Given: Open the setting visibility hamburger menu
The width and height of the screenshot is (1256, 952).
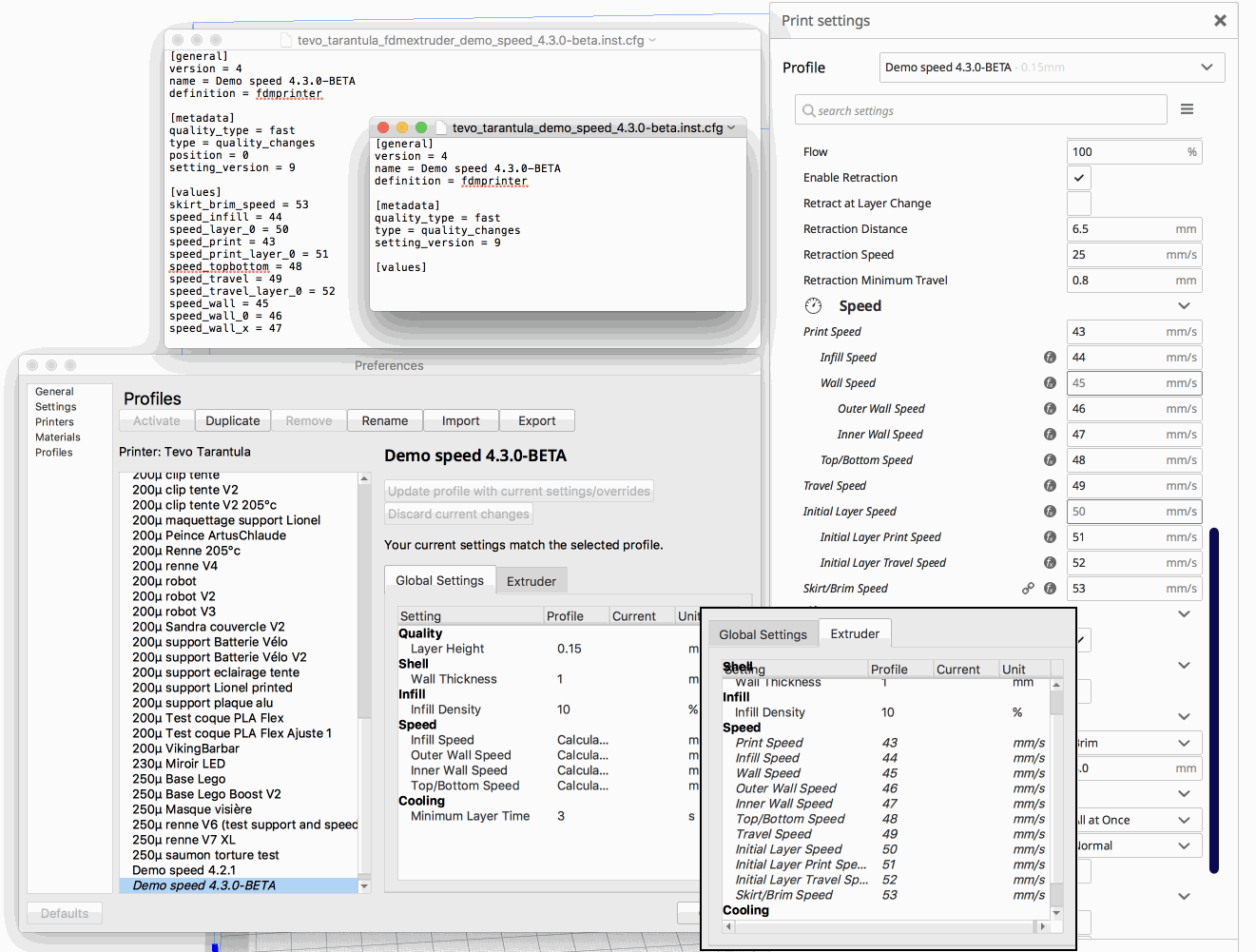Looking at the screenshot, I should click(x=1187, y=108).
